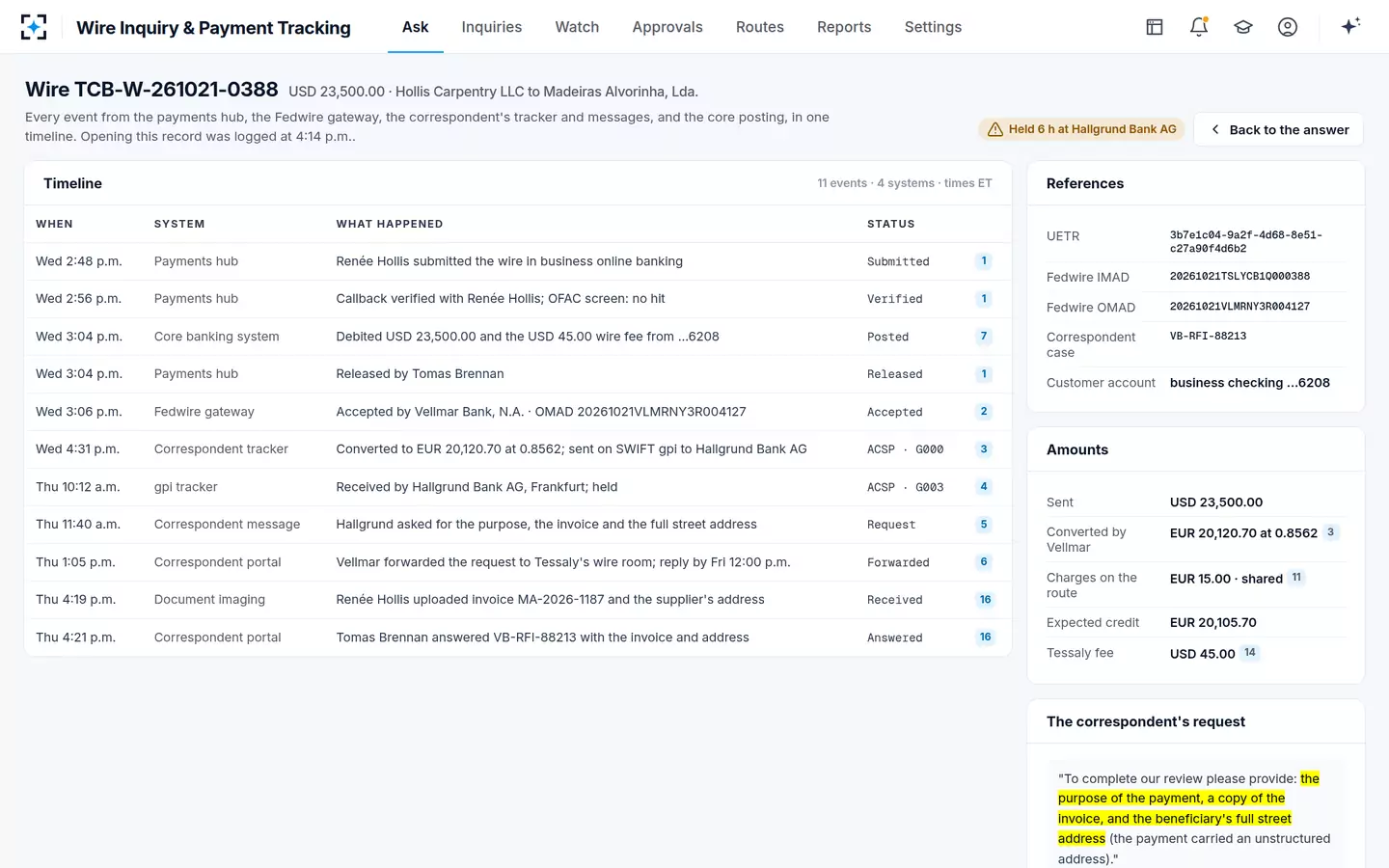1389x868 pixels.
Task: Open source 1 on Released row
Action: click(984, 374)
